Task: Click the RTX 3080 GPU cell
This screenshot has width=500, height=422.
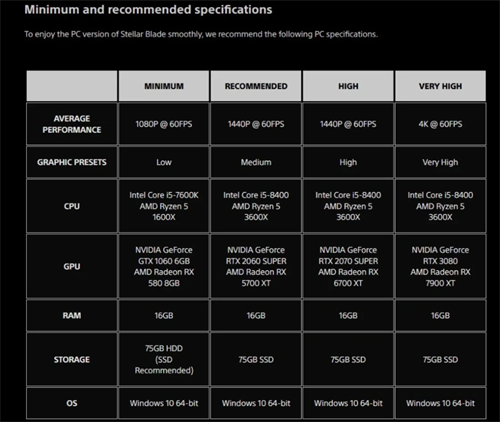Action: pyautogui.click(x=440, y=266)
